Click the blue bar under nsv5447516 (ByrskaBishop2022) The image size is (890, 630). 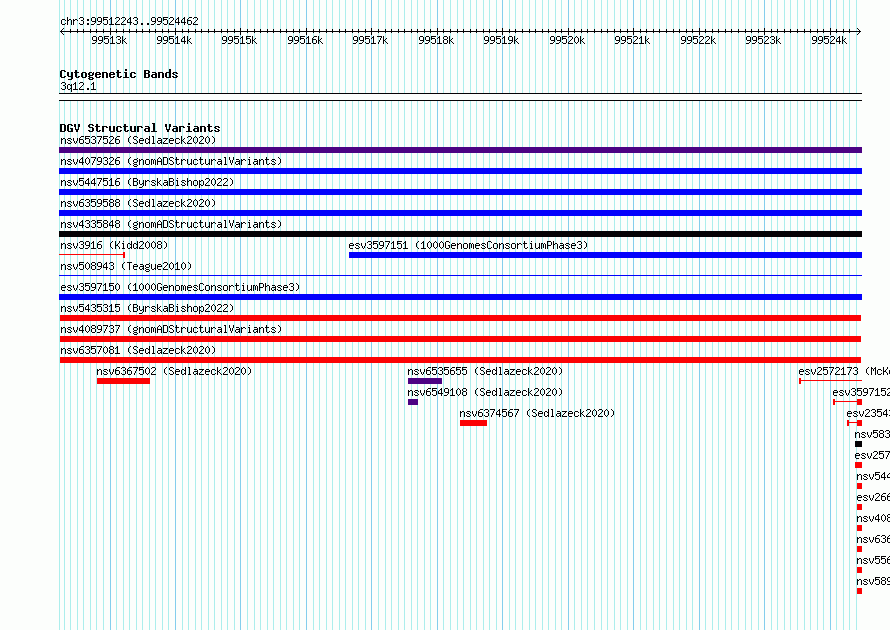(x=460, y=192)
